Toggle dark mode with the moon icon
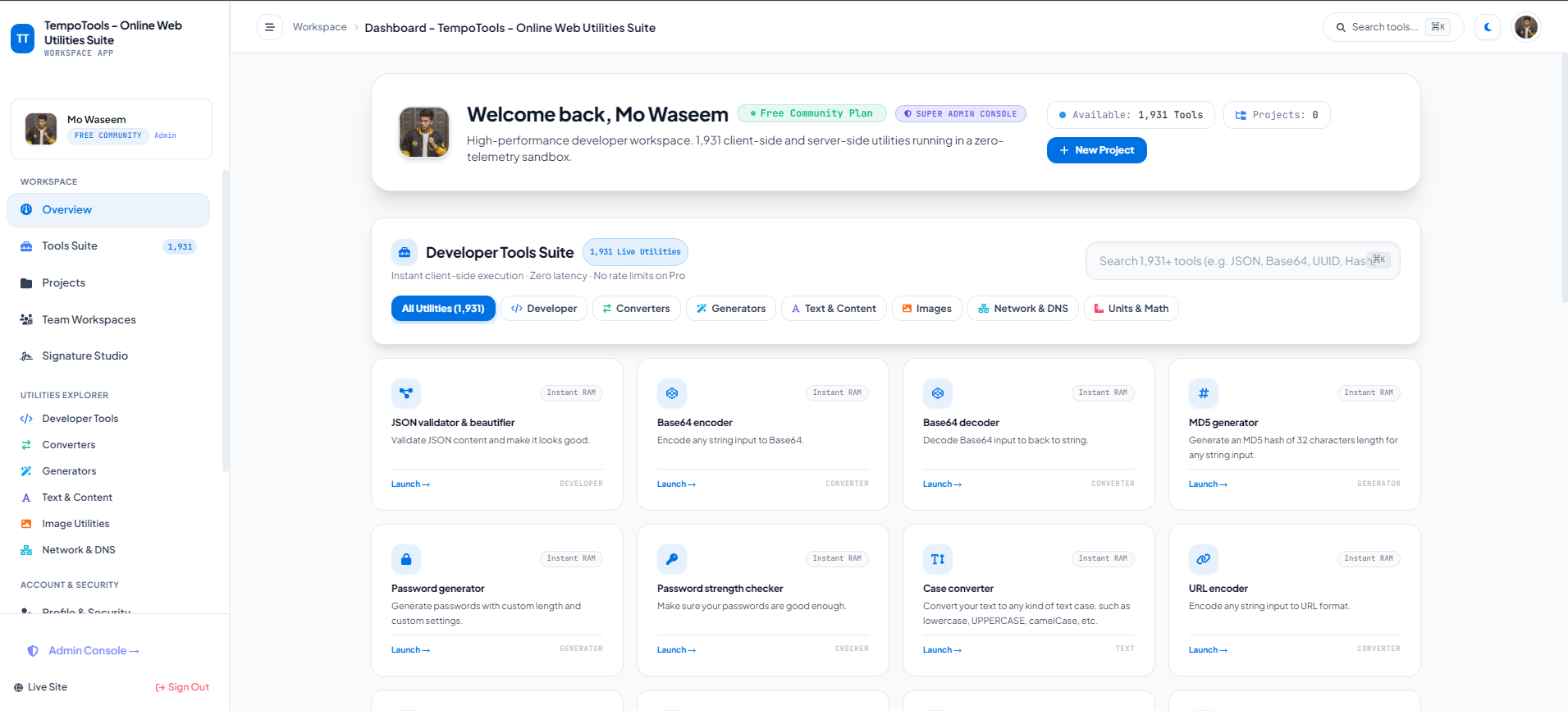The image size is (1568, 711). (x=1488, y=27)
